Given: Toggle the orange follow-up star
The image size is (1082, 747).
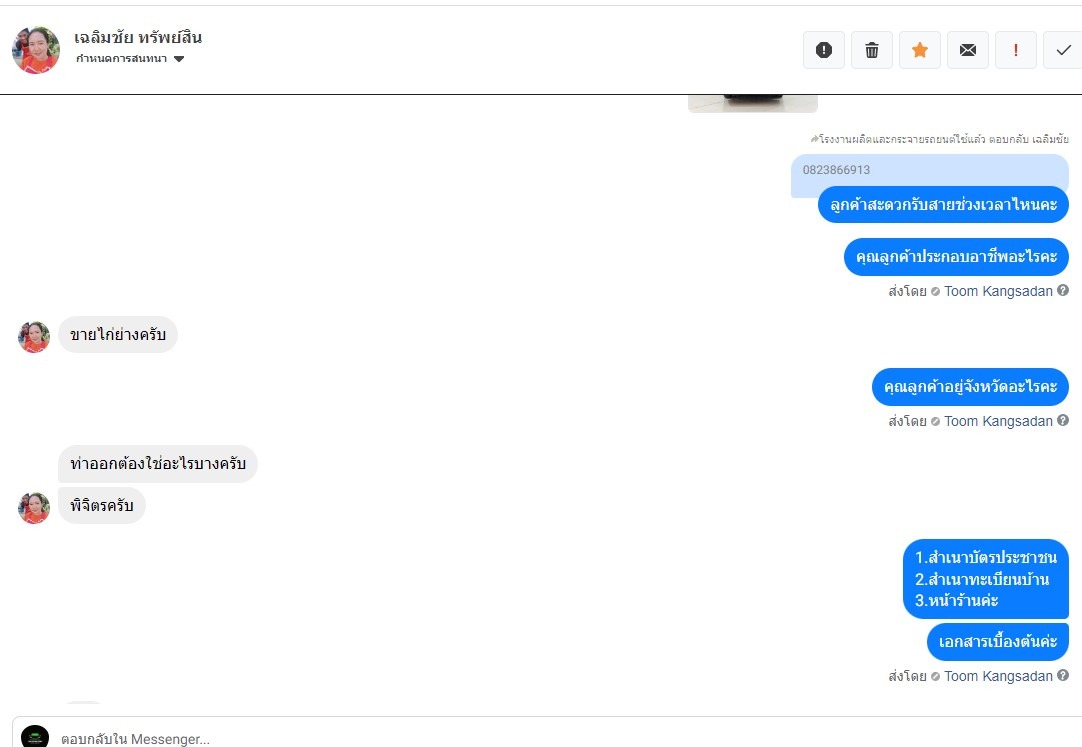Looking at the screenshot, I should click(919, 50).
